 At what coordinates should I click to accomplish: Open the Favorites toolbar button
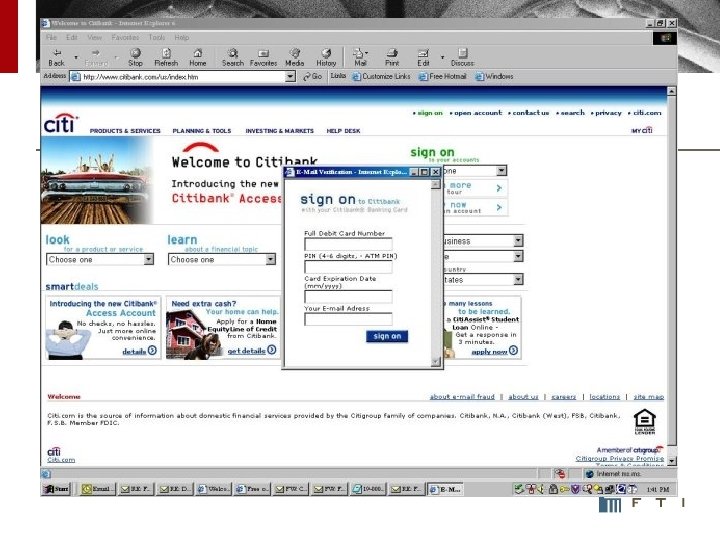[x=263, y=57]
